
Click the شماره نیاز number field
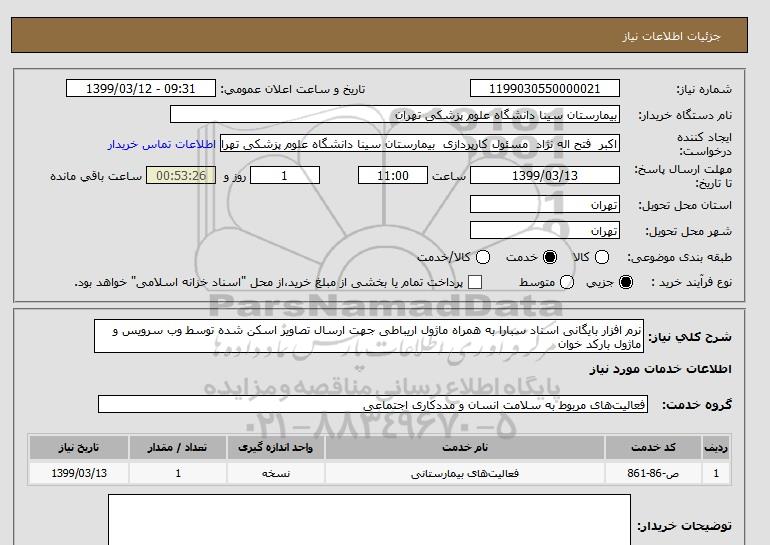point(545,89)
